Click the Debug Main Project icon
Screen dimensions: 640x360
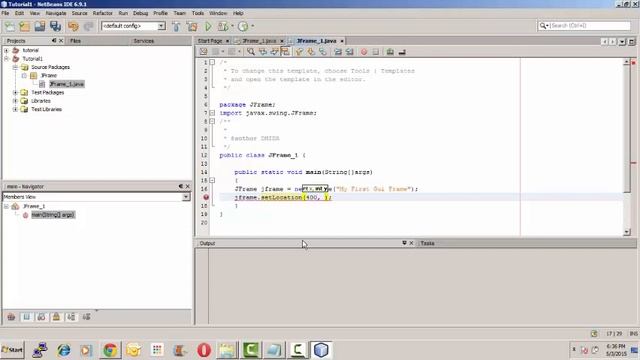click(x=223, y=27)
